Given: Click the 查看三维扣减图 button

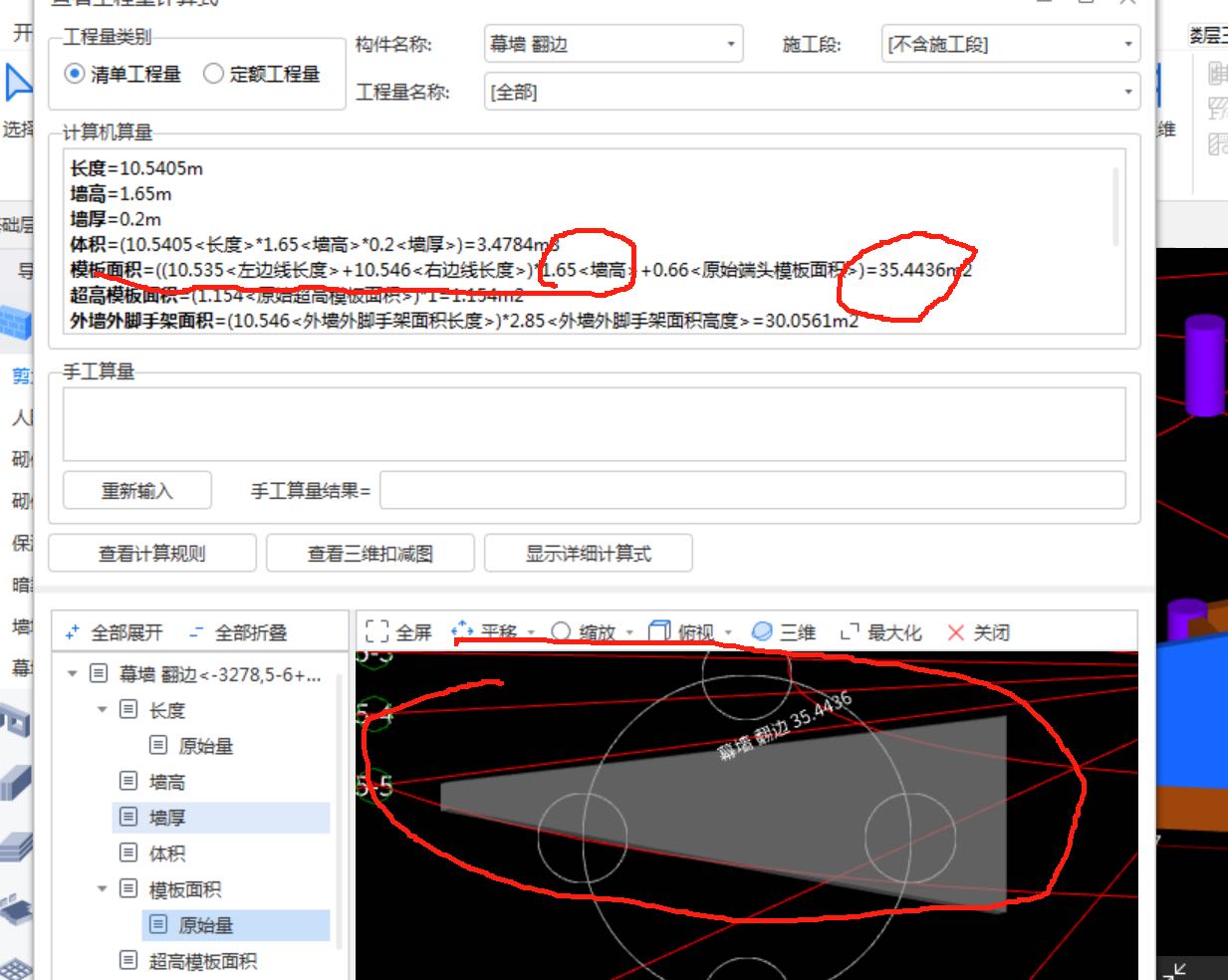Looking at the screenshot, I should [370, 554].
